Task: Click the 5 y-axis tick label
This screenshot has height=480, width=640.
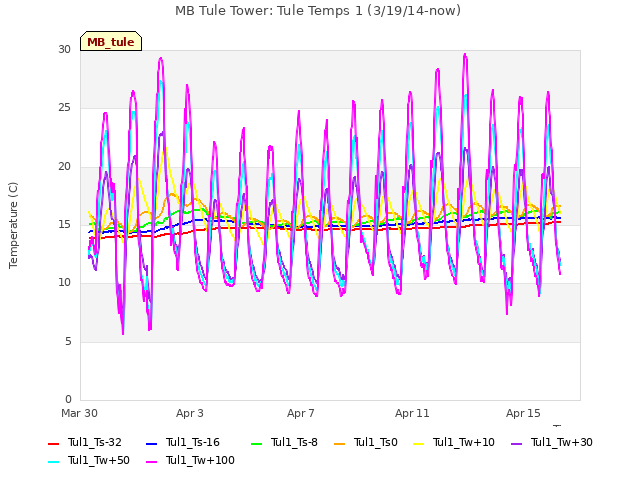Action: pos(68,342)
